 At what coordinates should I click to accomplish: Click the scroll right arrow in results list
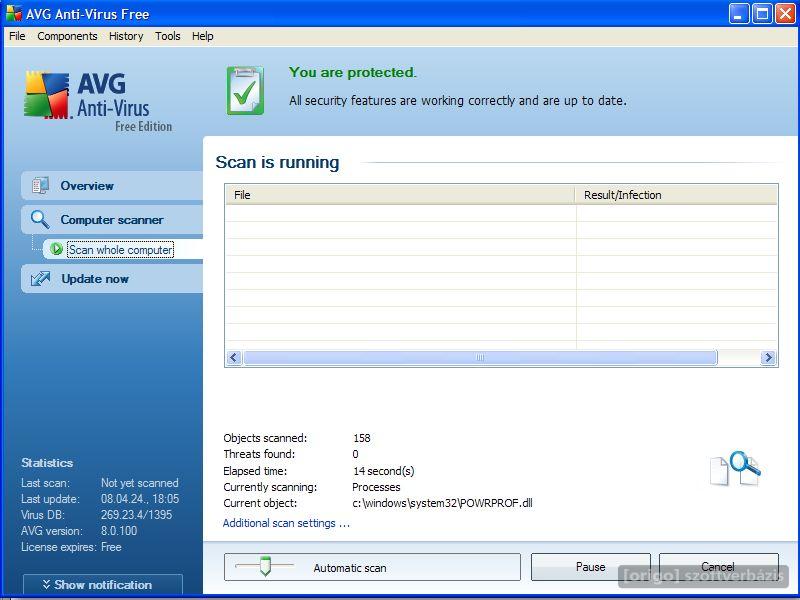768,358
